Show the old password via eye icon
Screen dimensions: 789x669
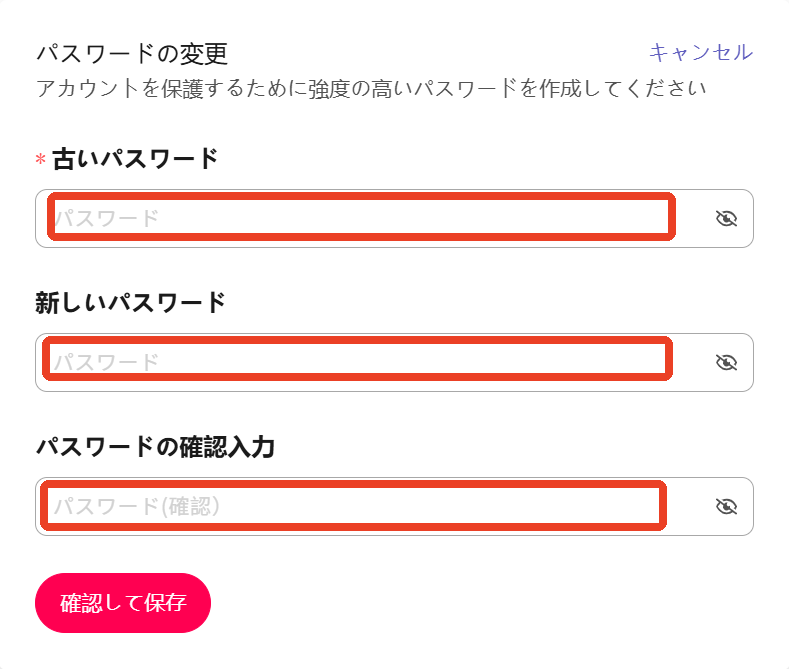point(726,218)
